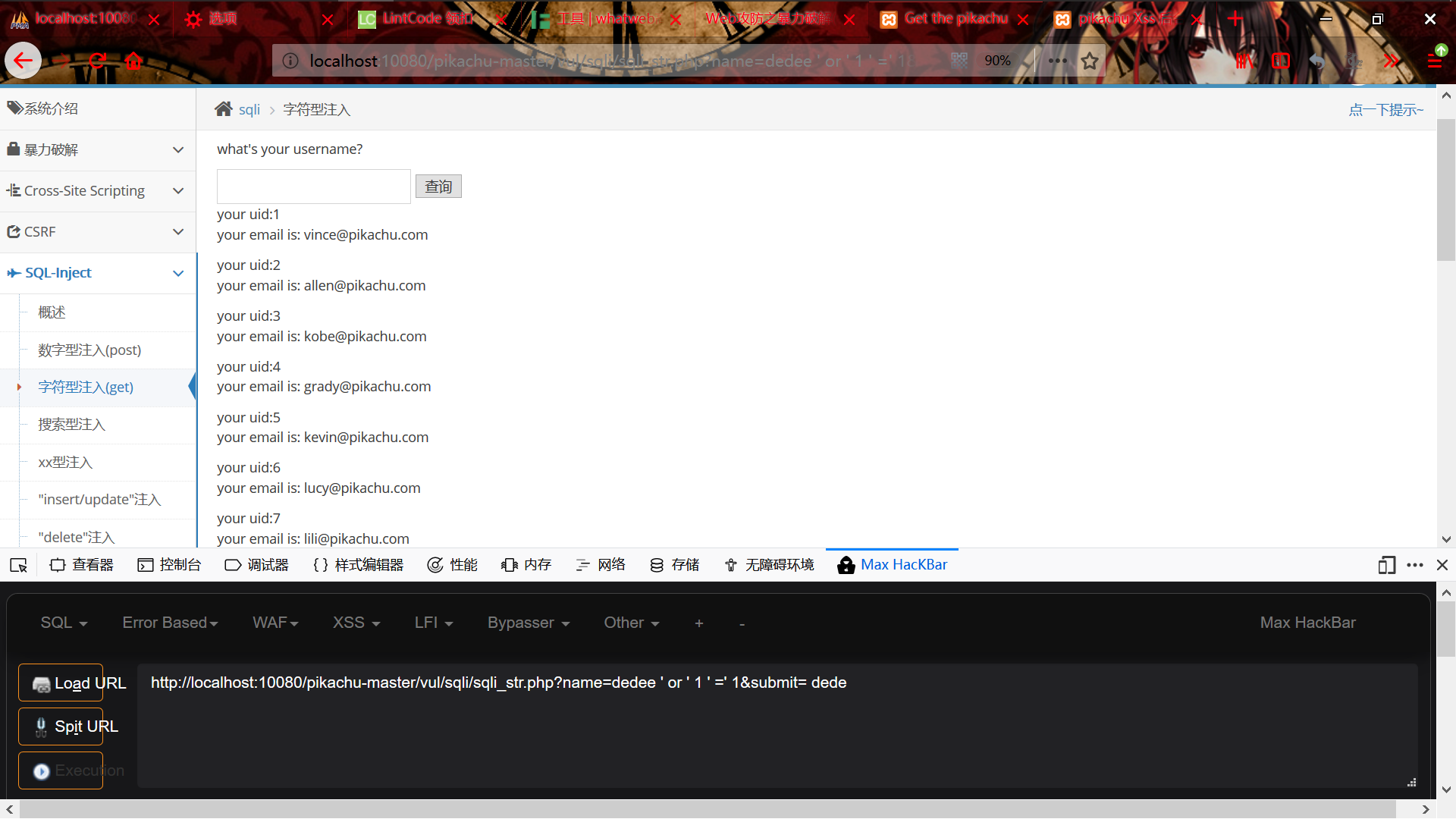Click the 点一下提示~ hint link
This screenshot has height=819, width=1456.
pos(1385,110)
